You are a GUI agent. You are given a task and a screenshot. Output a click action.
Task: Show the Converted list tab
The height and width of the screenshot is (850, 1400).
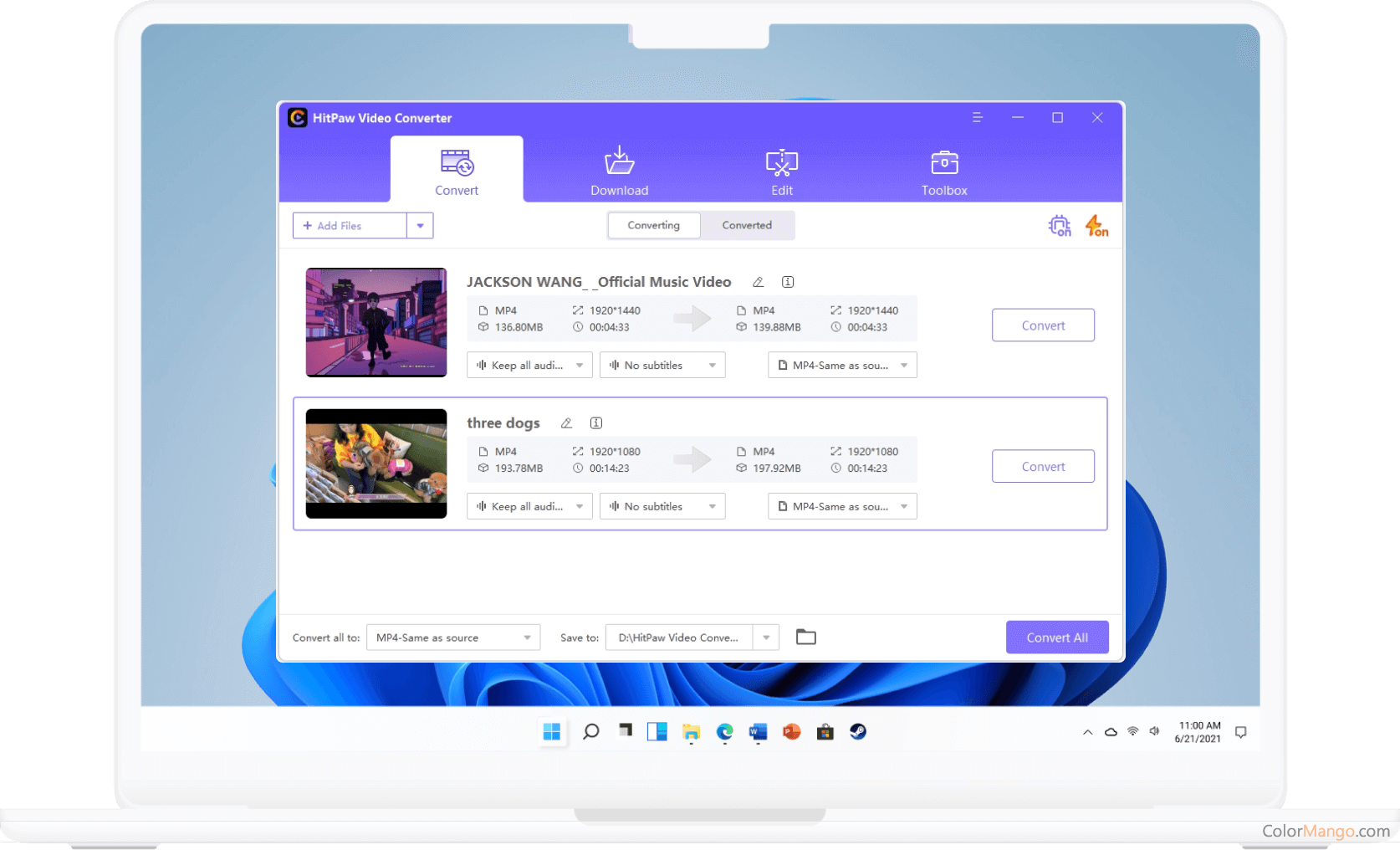747,225
